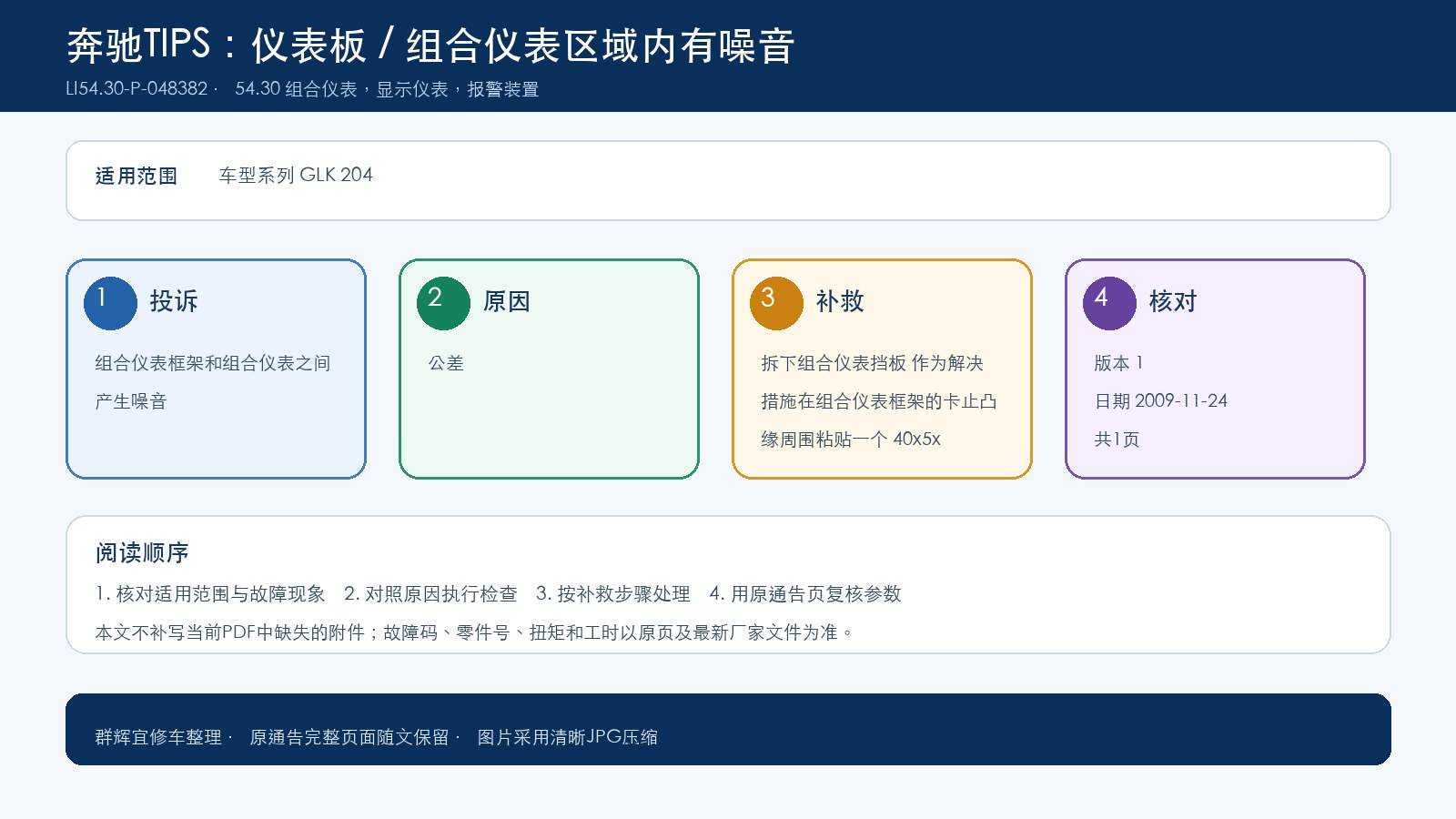This screenshot has width=1456, height=819.
Task: Click line 措施在组合仪表框架的卡止凸
Action: pyautogui.click(x=879, y=401)
